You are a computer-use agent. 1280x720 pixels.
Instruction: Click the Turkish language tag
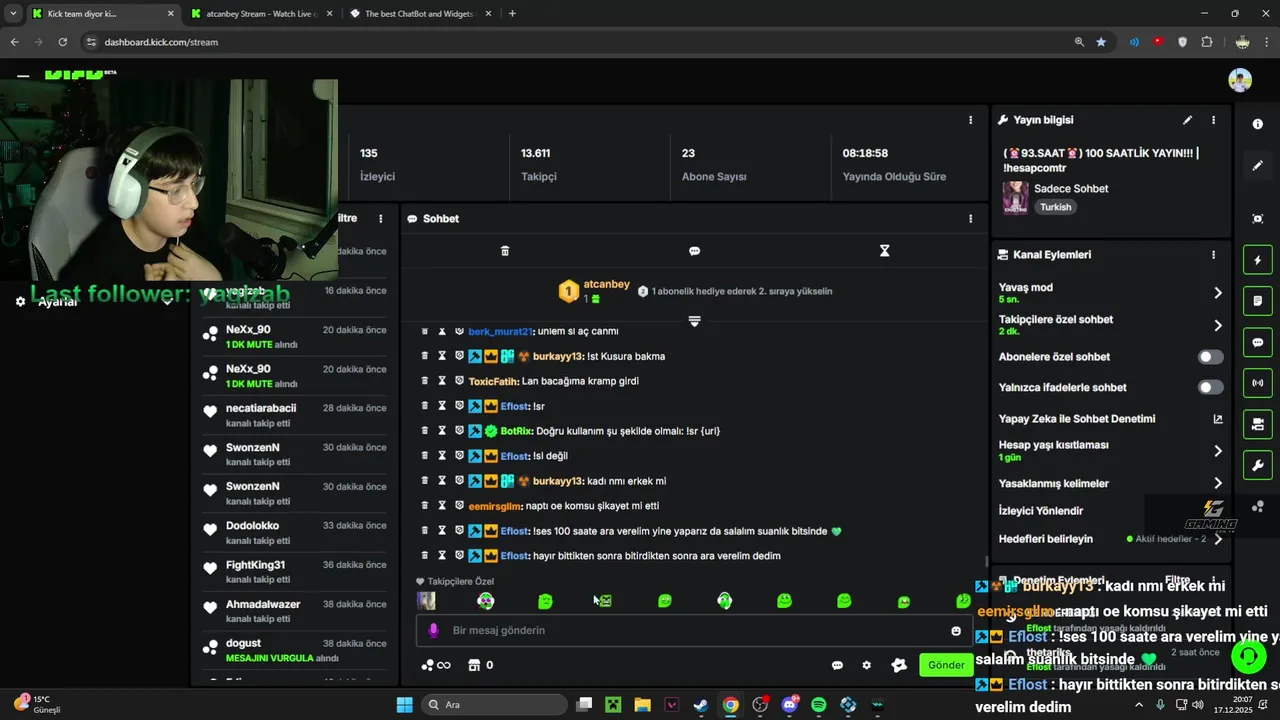1055,207
